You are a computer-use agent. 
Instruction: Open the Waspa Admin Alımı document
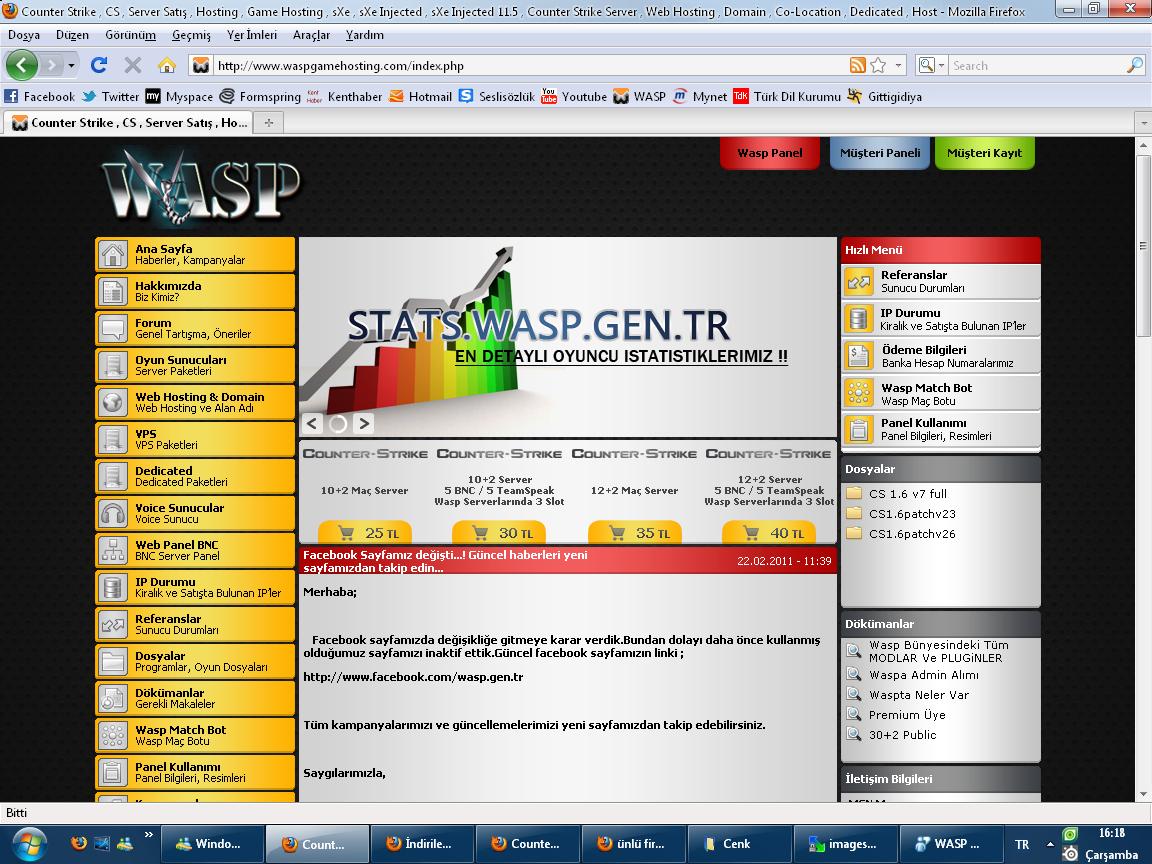click(x=913, y=674)
